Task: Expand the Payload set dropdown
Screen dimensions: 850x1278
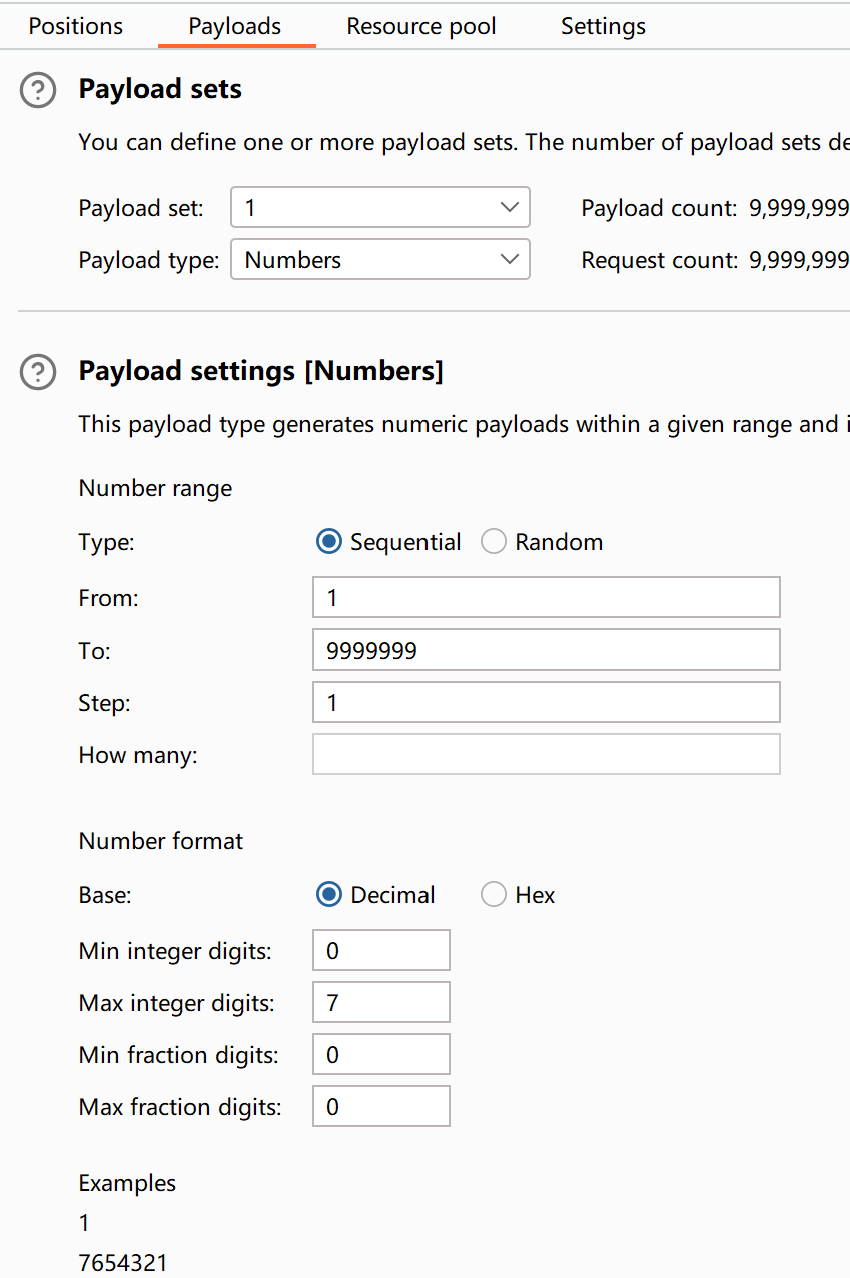Action: (x=380, y=208)
